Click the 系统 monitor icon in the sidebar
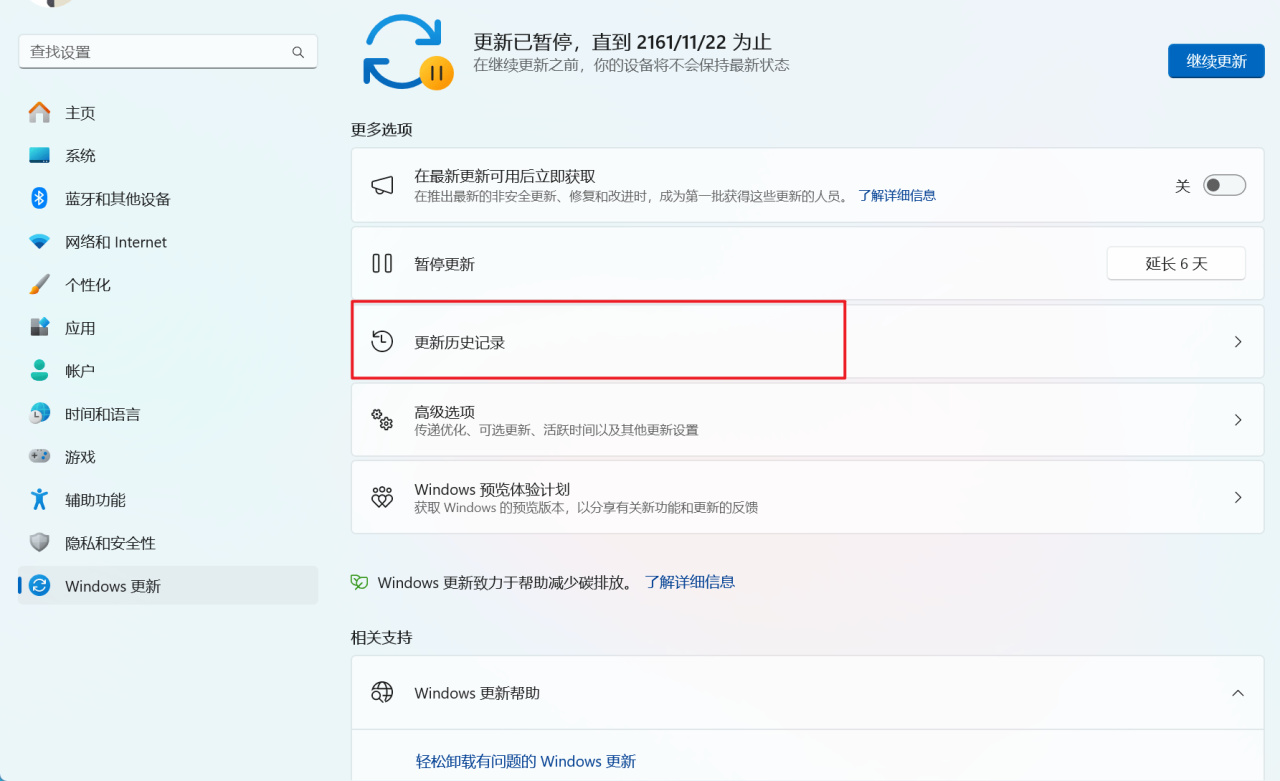The image size is (1280, 781). point(39,156)
